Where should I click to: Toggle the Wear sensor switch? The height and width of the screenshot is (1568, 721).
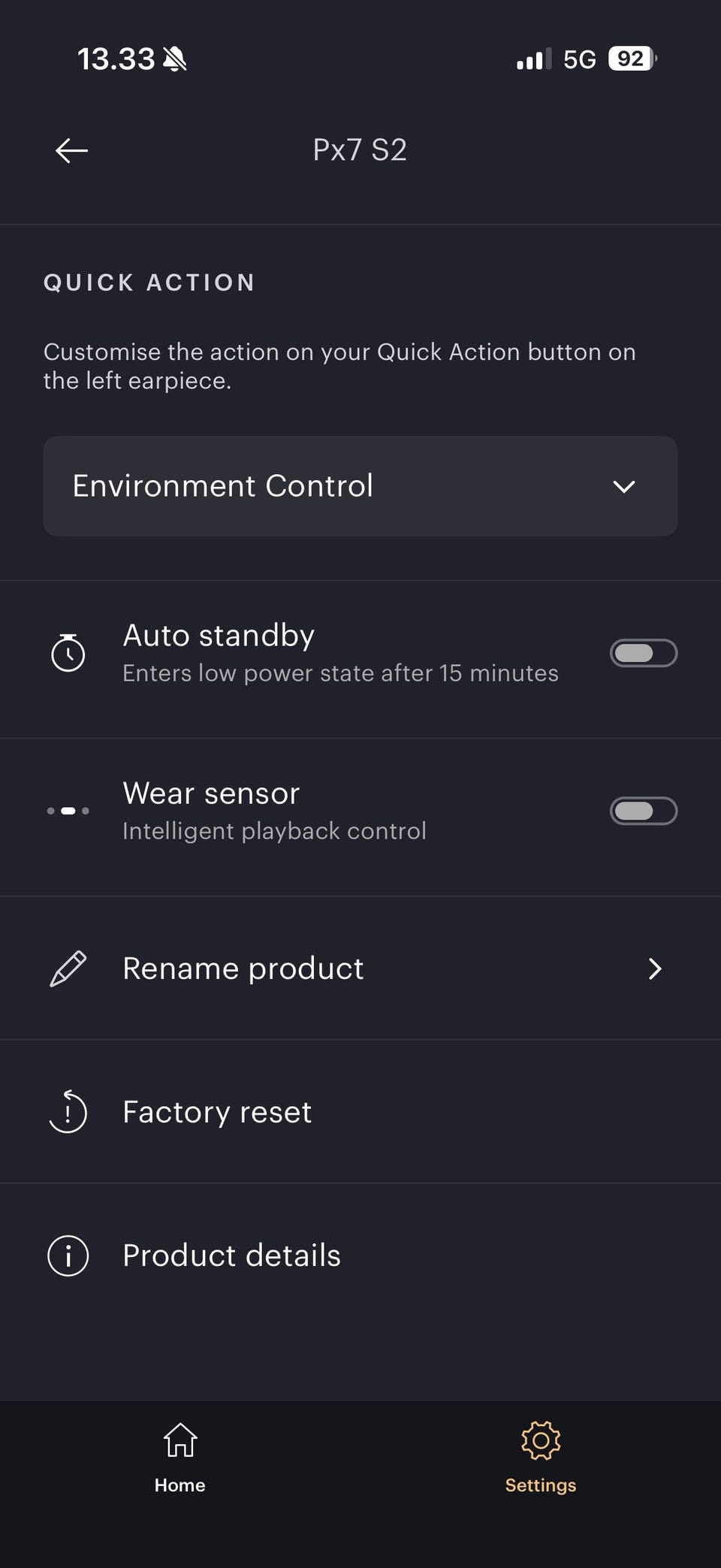[x=644, y=811]
